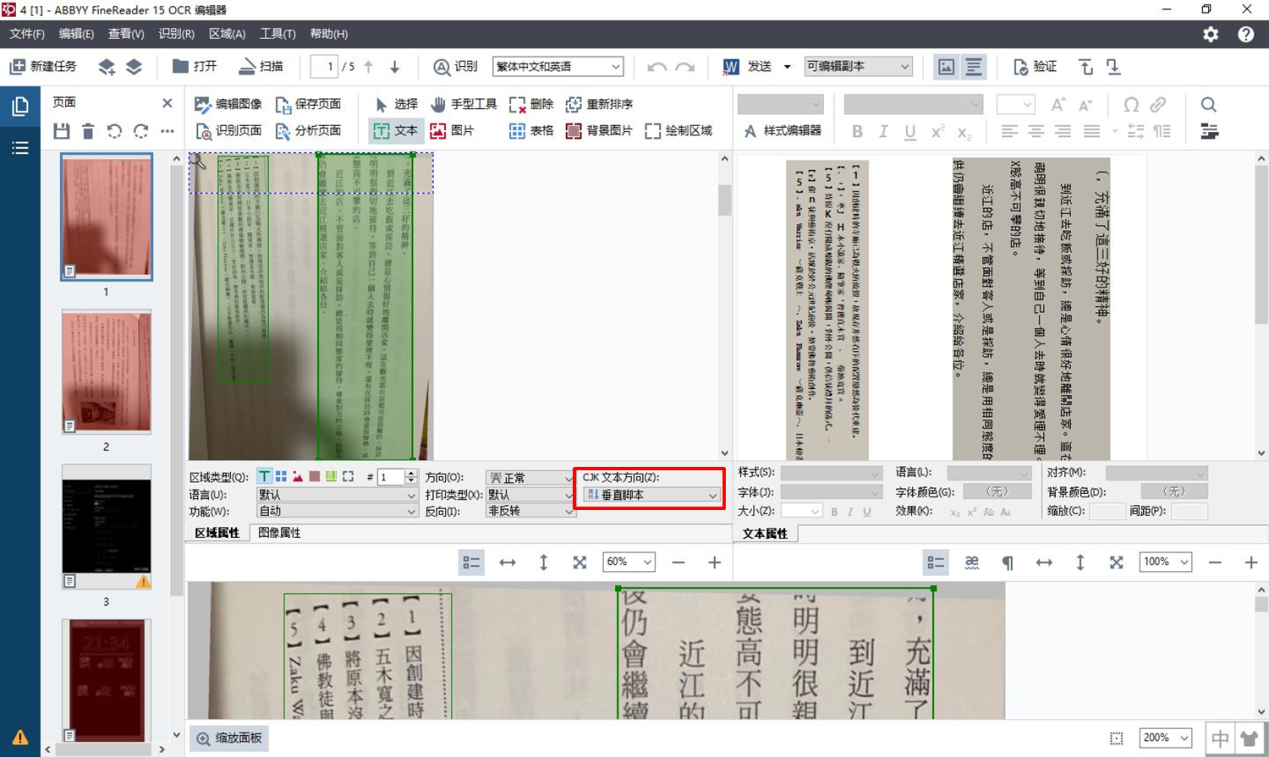Open the 样式编辑器 style editor

(x=782, y=130)
